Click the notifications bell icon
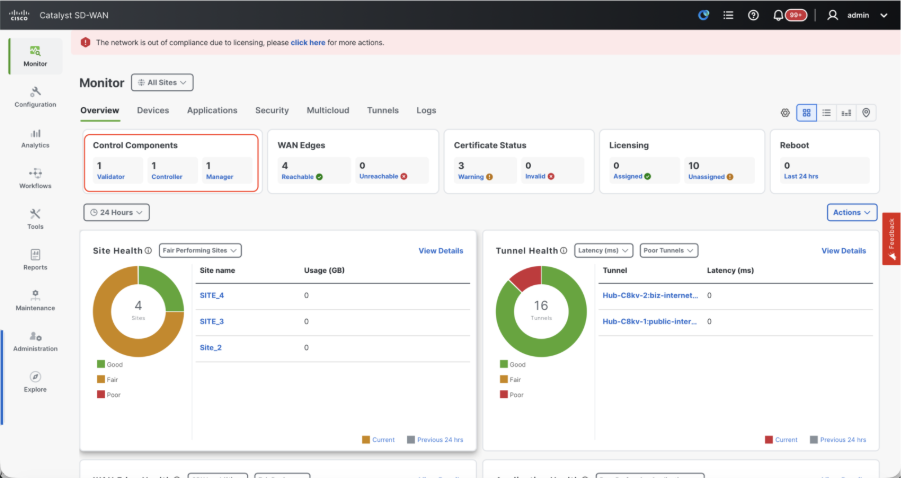This screenshot has height=478, width=901. (x=779, y=15)
